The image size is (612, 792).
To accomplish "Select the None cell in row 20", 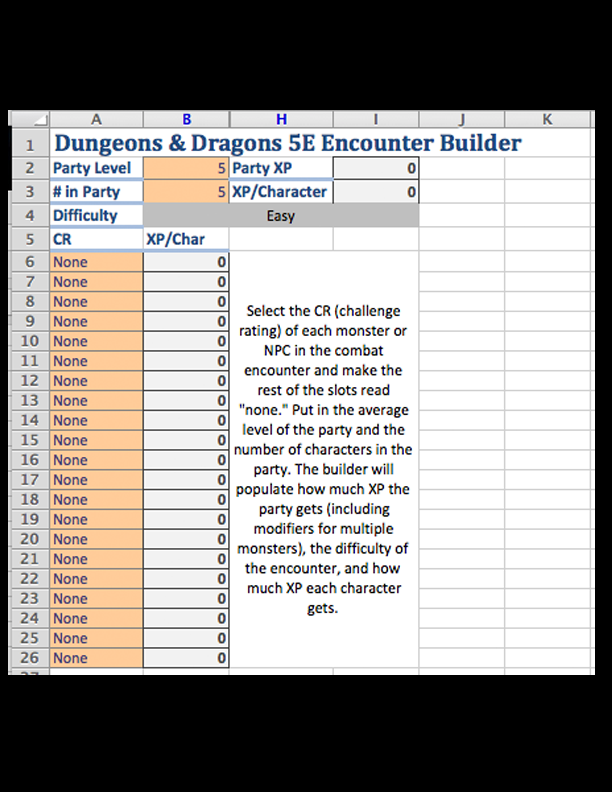I will pyautogui.click(x=96, y=539).
